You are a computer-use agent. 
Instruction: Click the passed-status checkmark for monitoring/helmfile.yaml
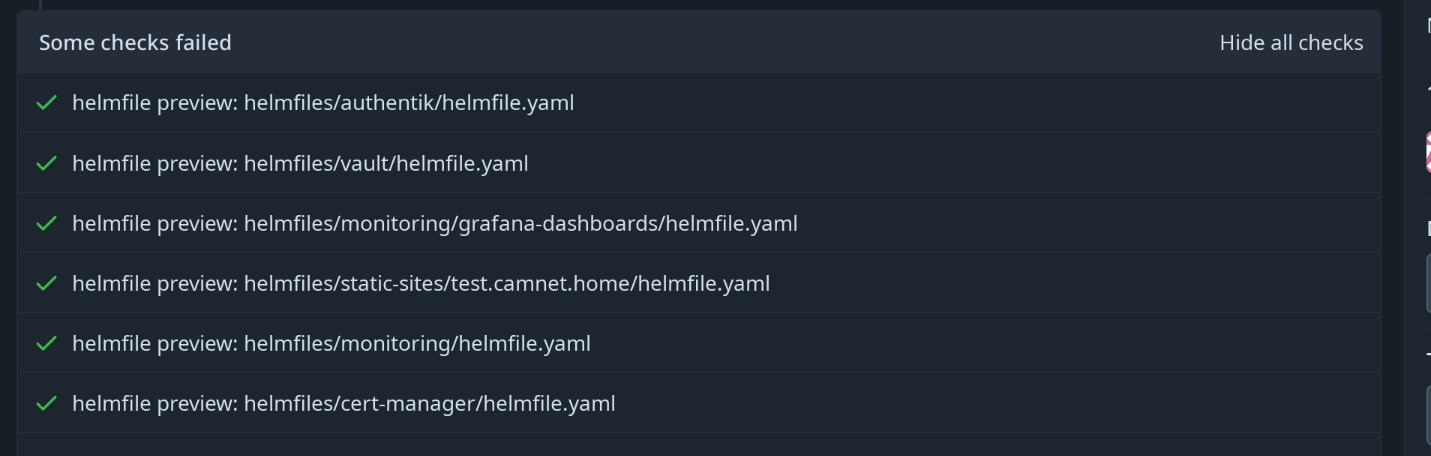pos(46,343)
